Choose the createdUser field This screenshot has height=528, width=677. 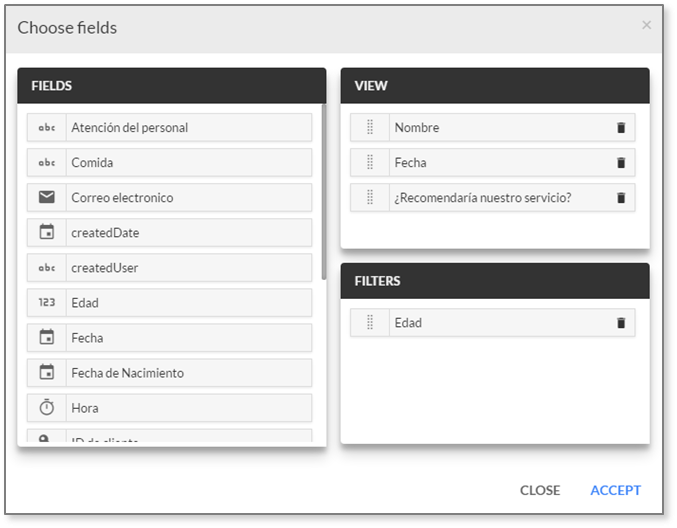169,268
